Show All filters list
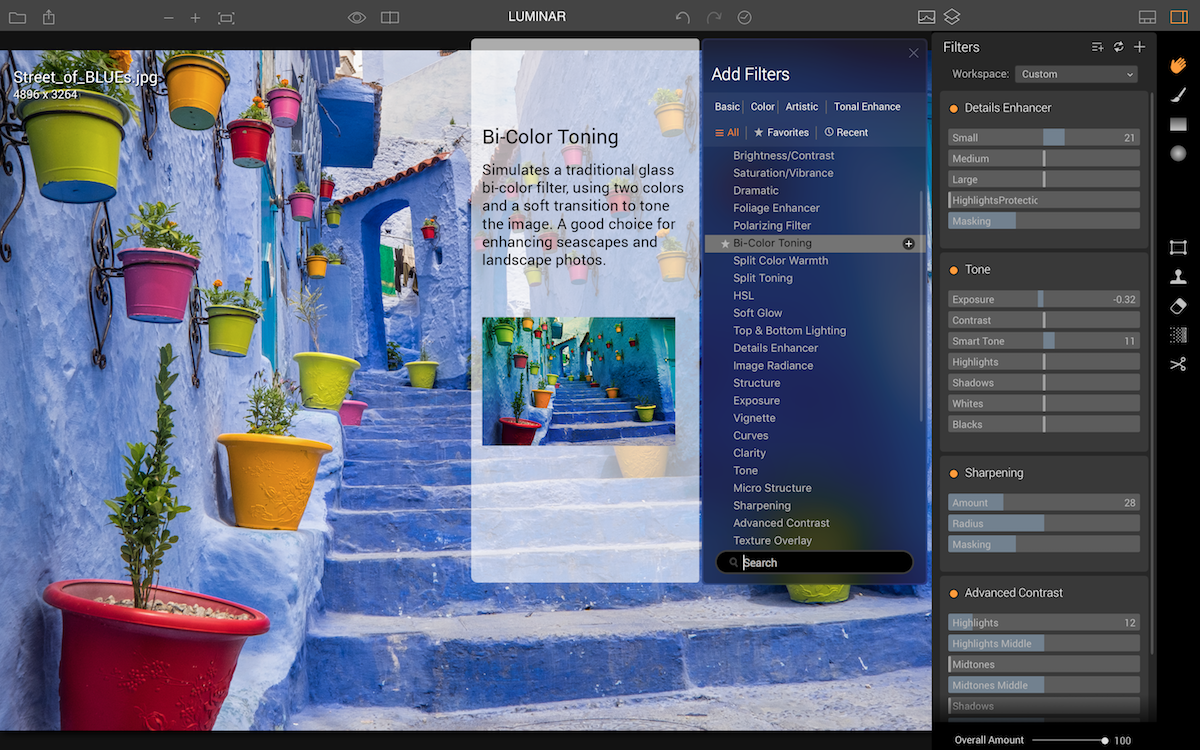 [x=727, y=132]
